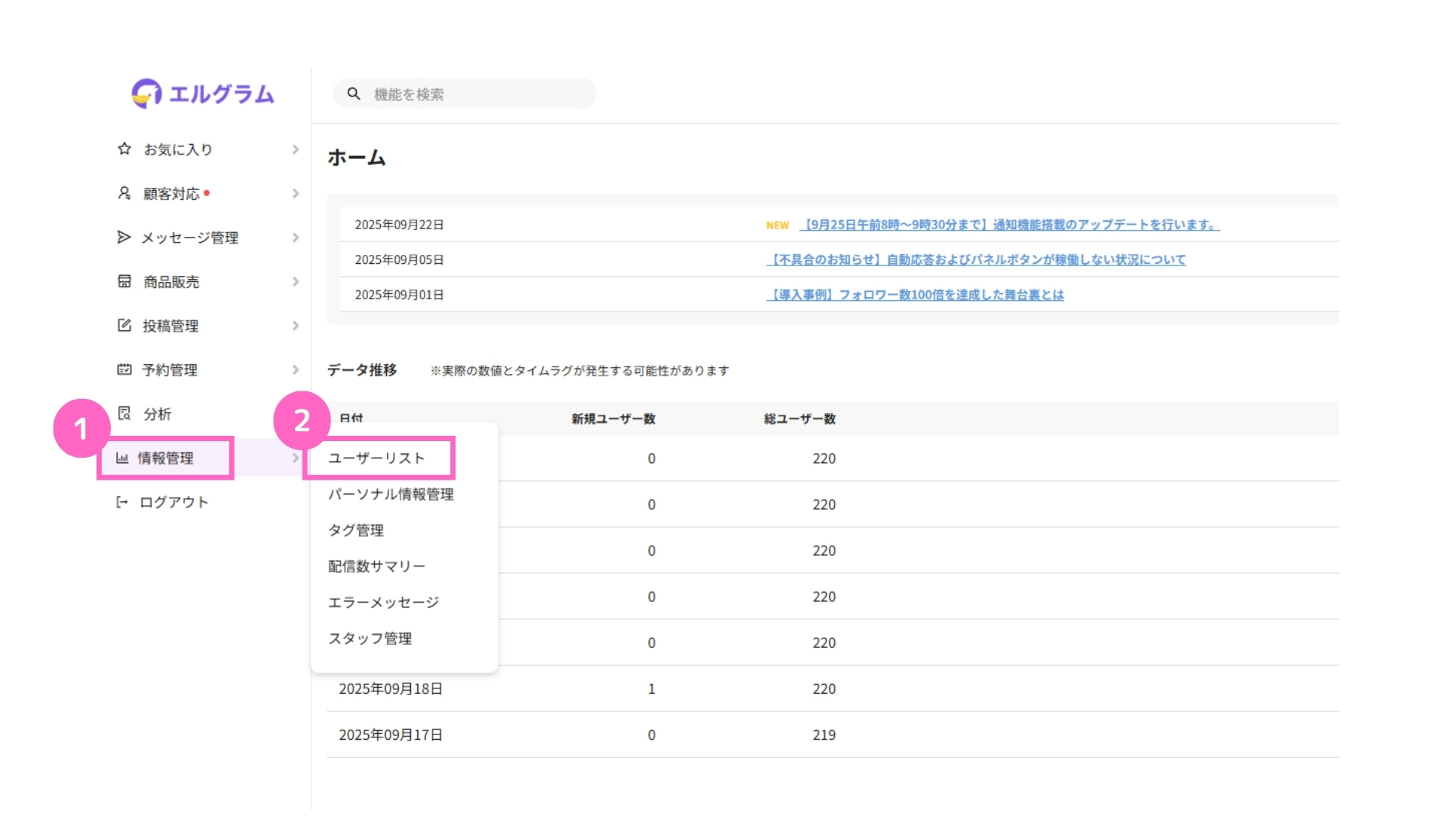Expand the 商品販売 chevron arrow

tap(296, 281)
